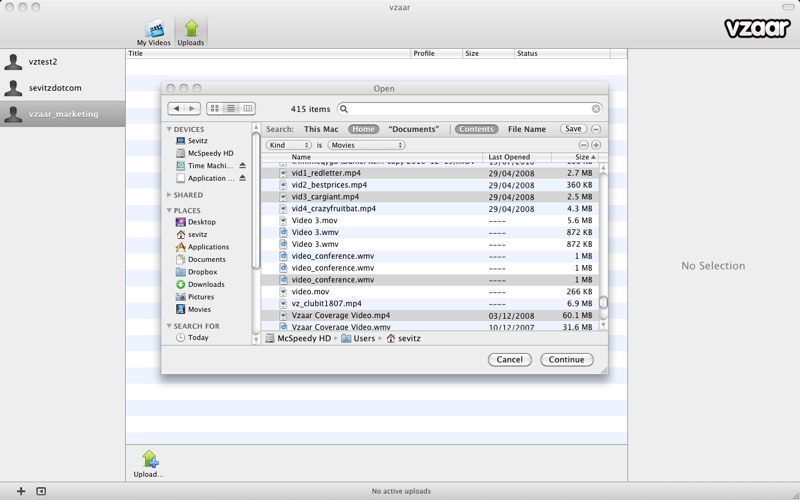Switch search mode to File Name
Screen dimensions: 800x500
pos(527,129)
